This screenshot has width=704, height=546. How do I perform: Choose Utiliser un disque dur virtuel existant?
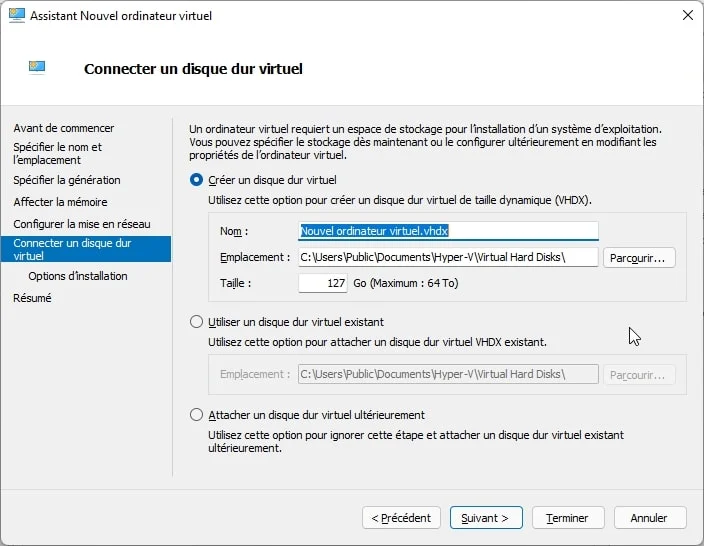[x=196, y=322]
